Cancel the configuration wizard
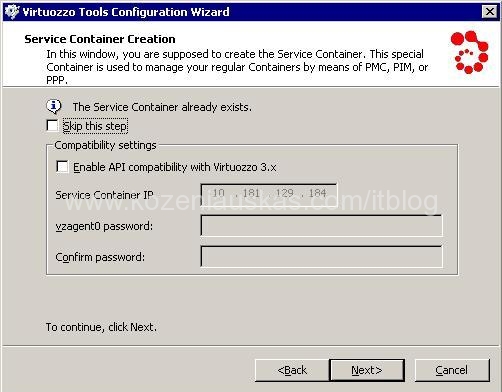 pos(452,370)
